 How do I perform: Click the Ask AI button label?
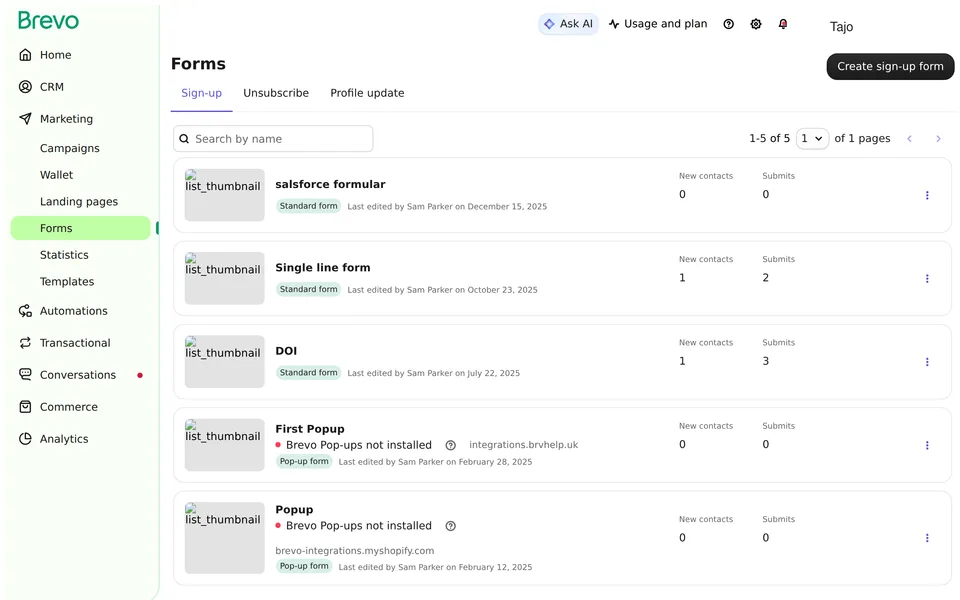[x=576, y=24]
